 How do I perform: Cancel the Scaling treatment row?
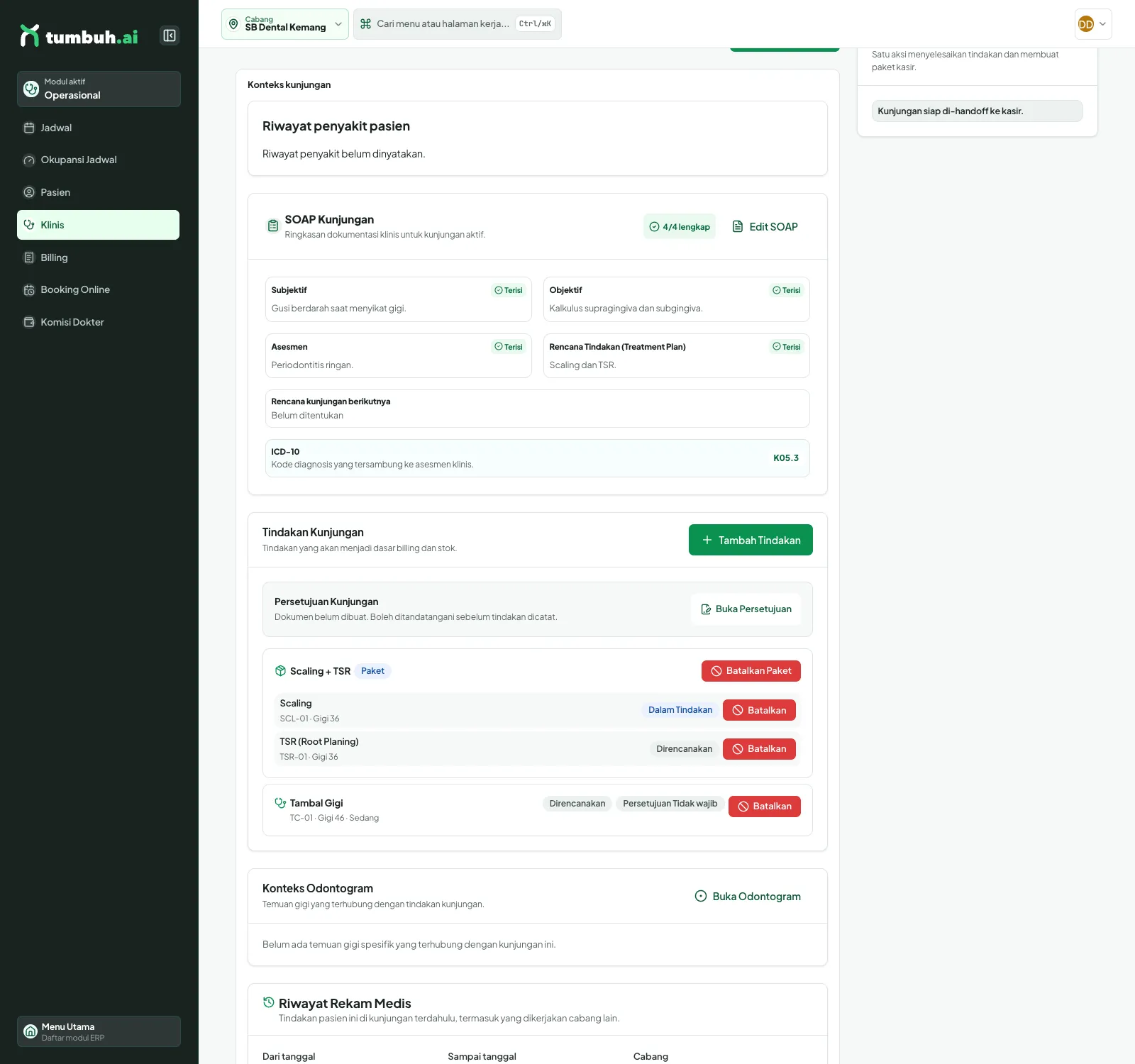(759, 710)
